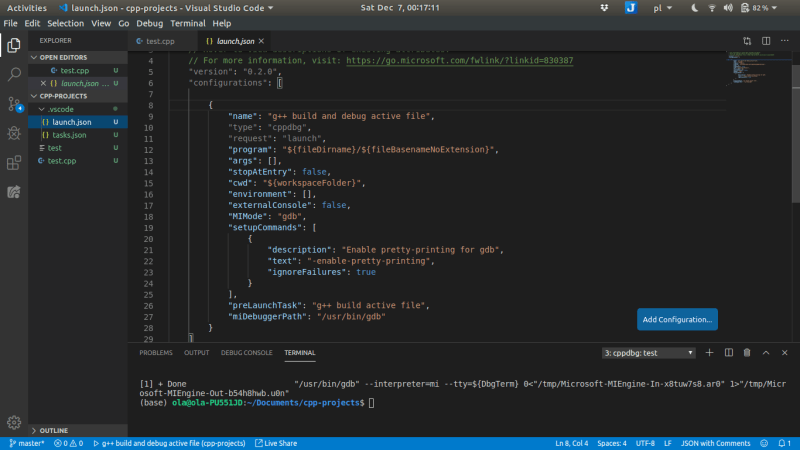
Task: Click the minimap code overview
Action: pyautogui.click(x=759, y=69)
